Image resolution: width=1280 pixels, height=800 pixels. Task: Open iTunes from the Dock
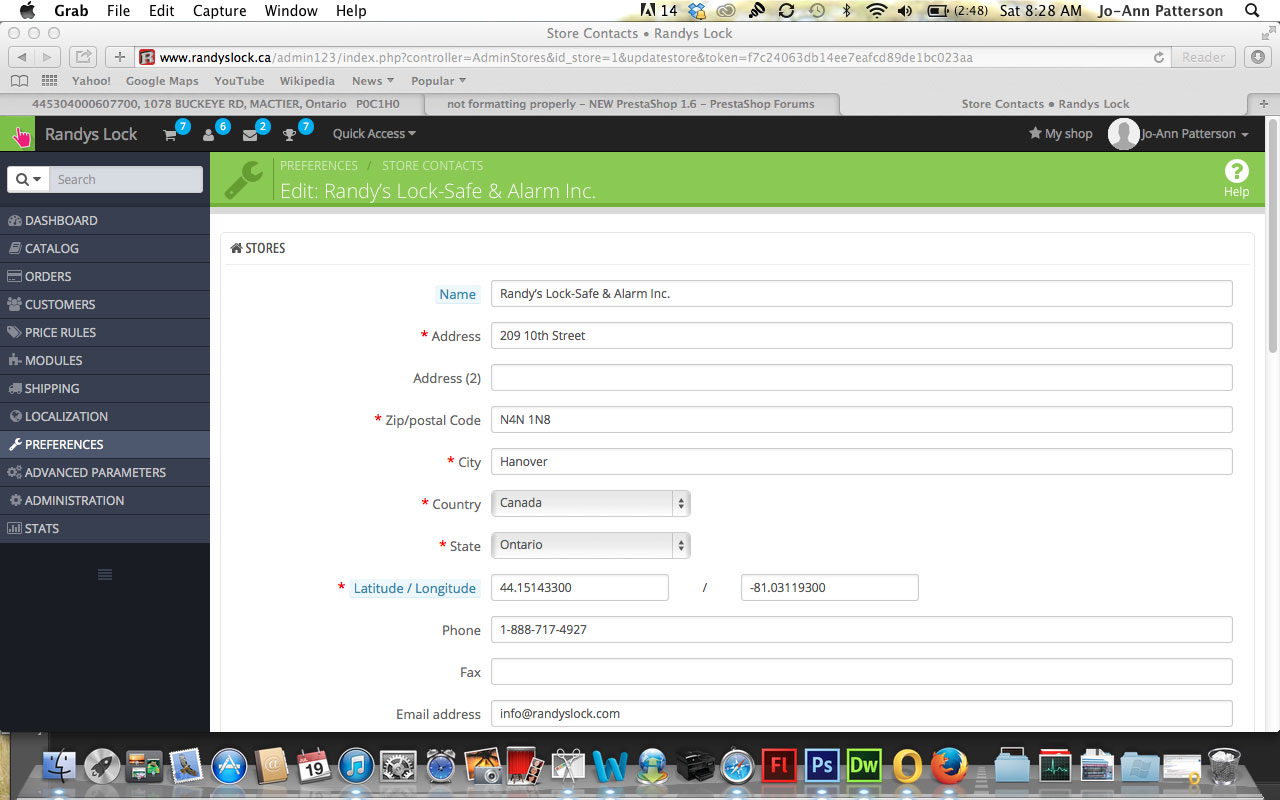coord(356,766)
